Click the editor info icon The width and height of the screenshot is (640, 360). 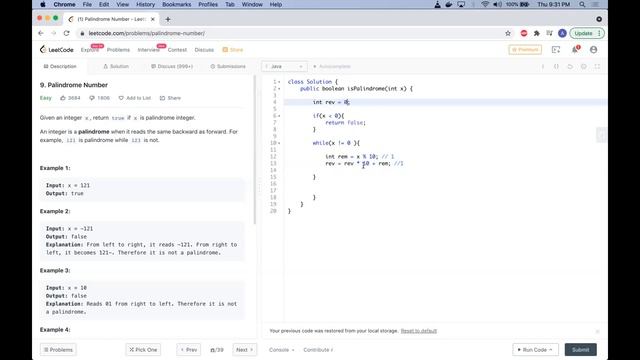pos(543,67)
